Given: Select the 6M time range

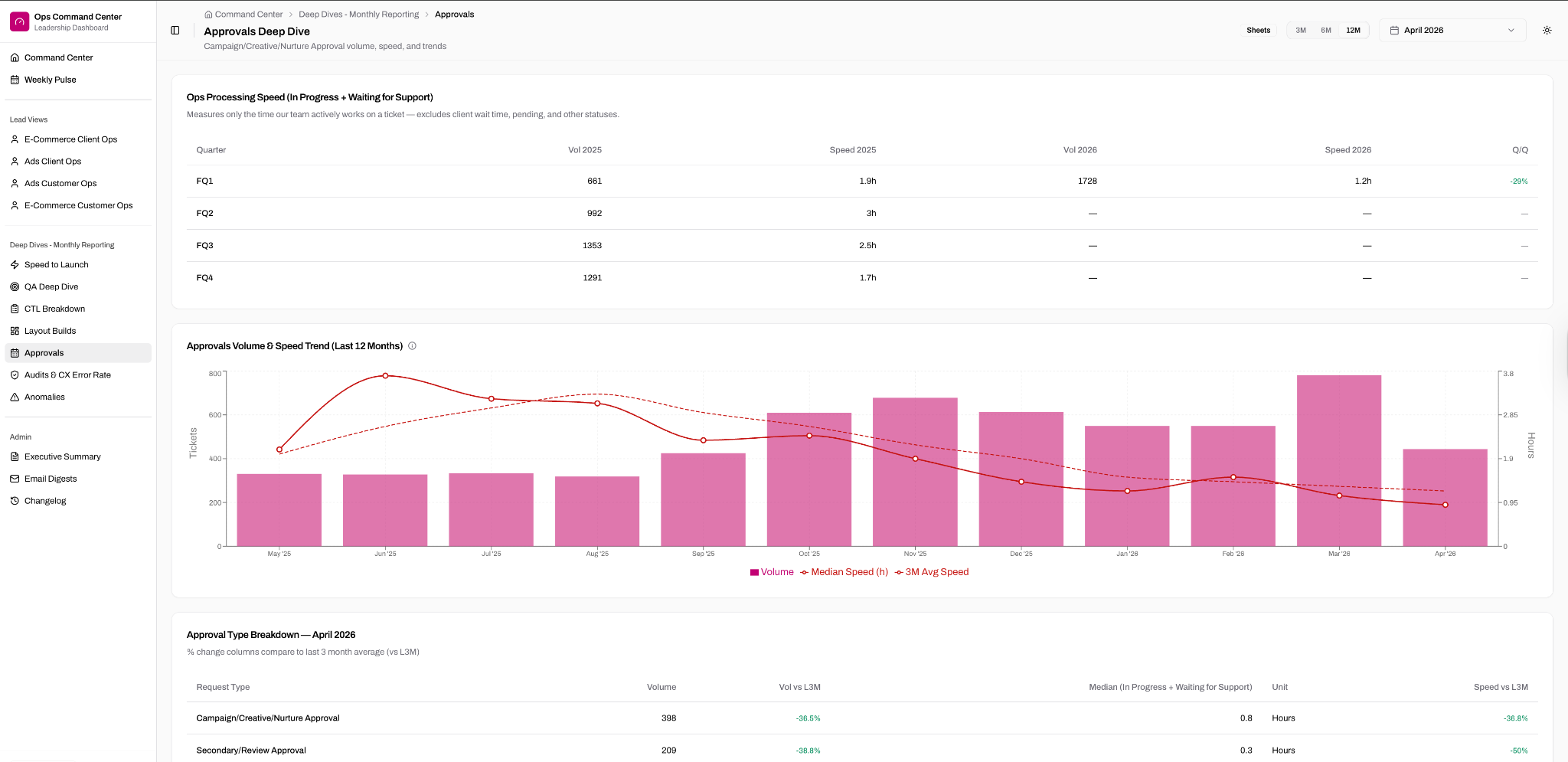Looking at the screenshot, I should (x=1326, y=31).
